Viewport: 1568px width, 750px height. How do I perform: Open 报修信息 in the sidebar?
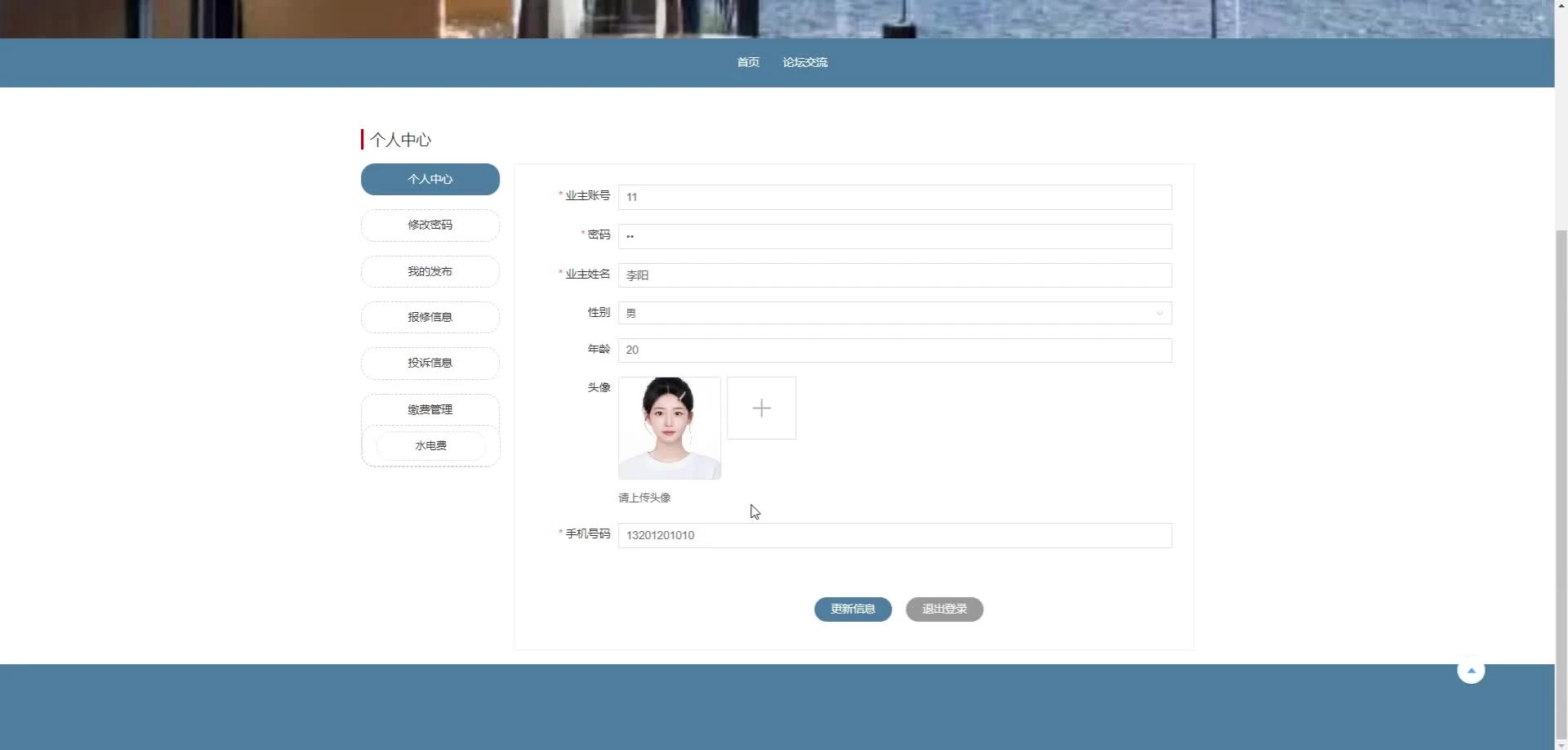[430, 317]
